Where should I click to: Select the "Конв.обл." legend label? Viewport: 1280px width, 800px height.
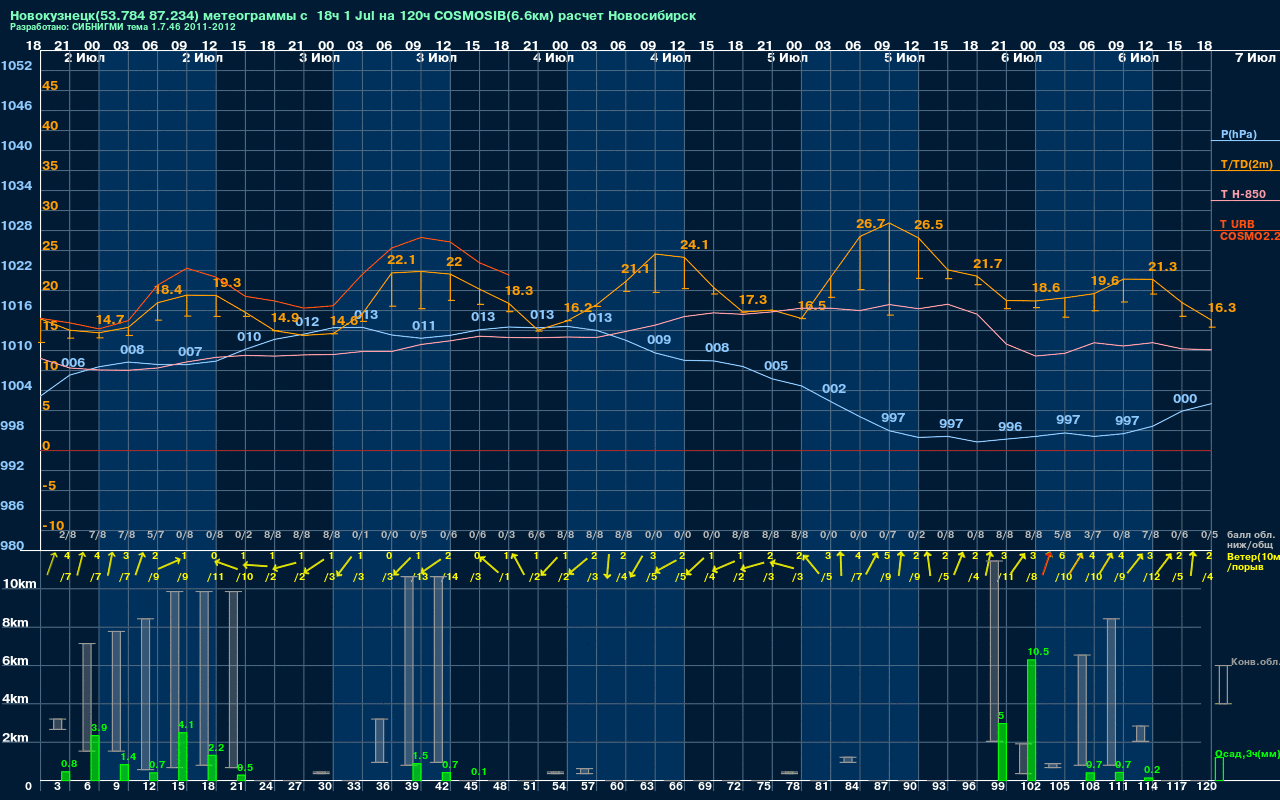(1255, 662)
